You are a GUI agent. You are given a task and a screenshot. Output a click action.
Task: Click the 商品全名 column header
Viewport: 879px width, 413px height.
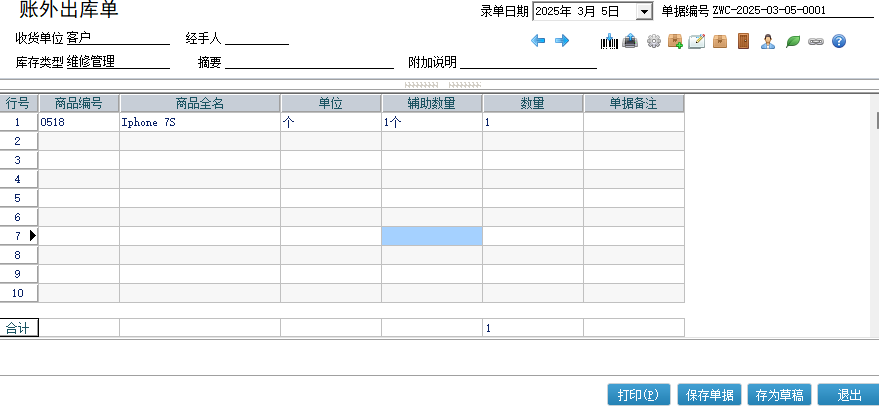pos(200,103)
